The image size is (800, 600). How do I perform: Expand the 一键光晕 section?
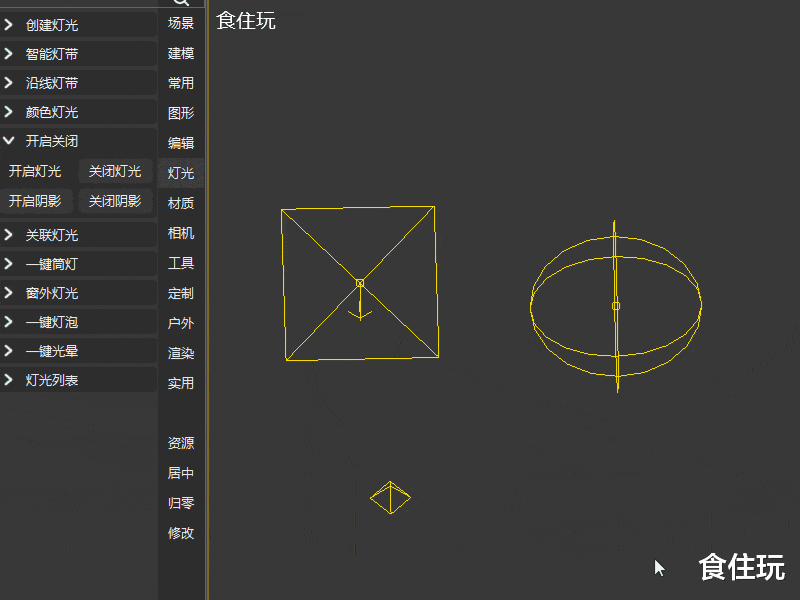pos(78,351)
